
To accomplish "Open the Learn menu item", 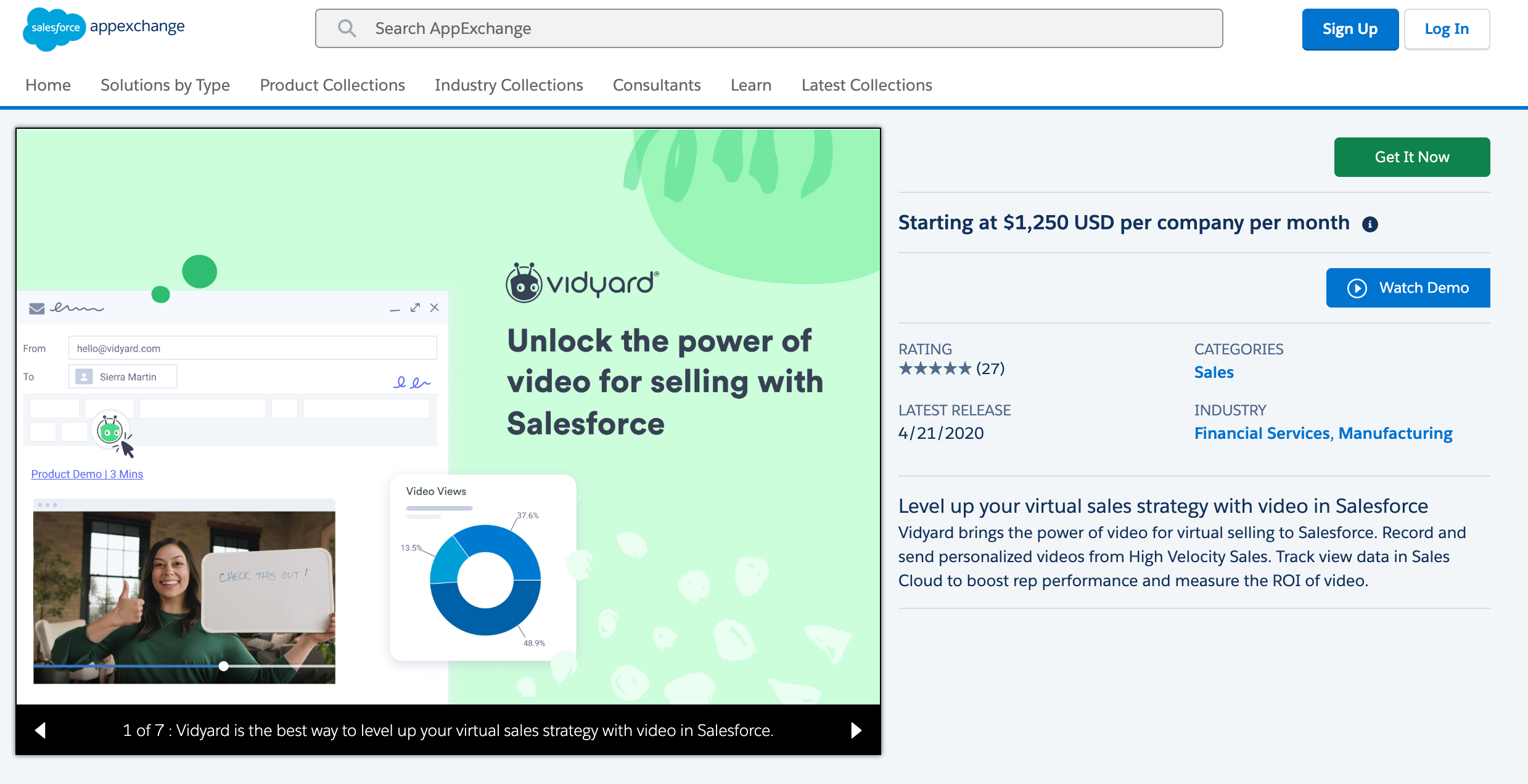I will click(x=751, y=85).
